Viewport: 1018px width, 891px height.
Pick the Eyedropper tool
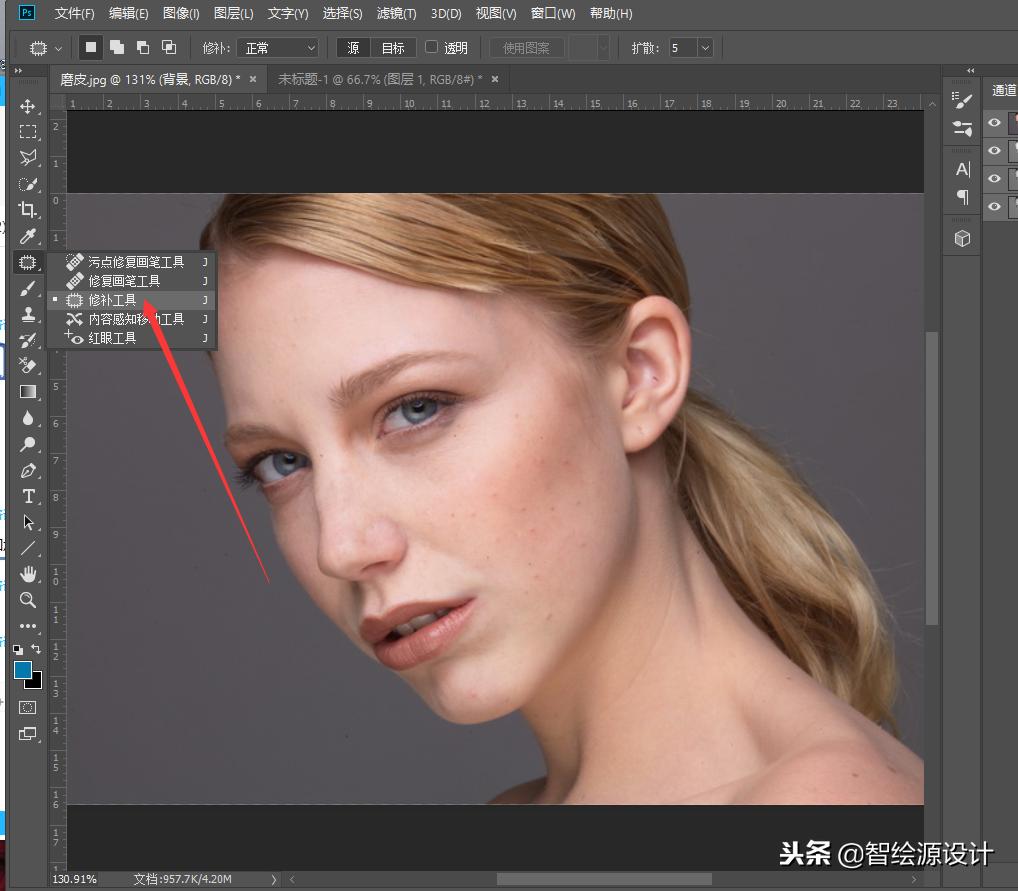tap(28, 236)
